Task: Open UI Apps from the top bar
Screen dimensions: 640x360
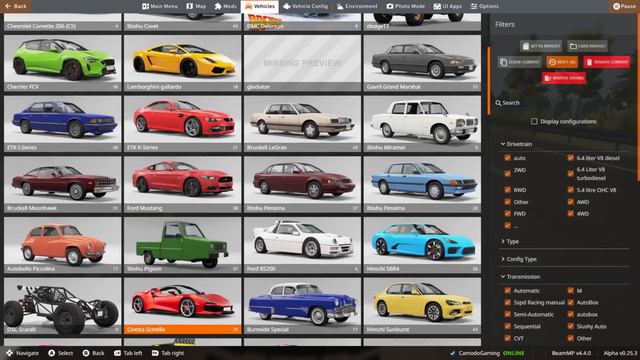Action: [447, 6]
